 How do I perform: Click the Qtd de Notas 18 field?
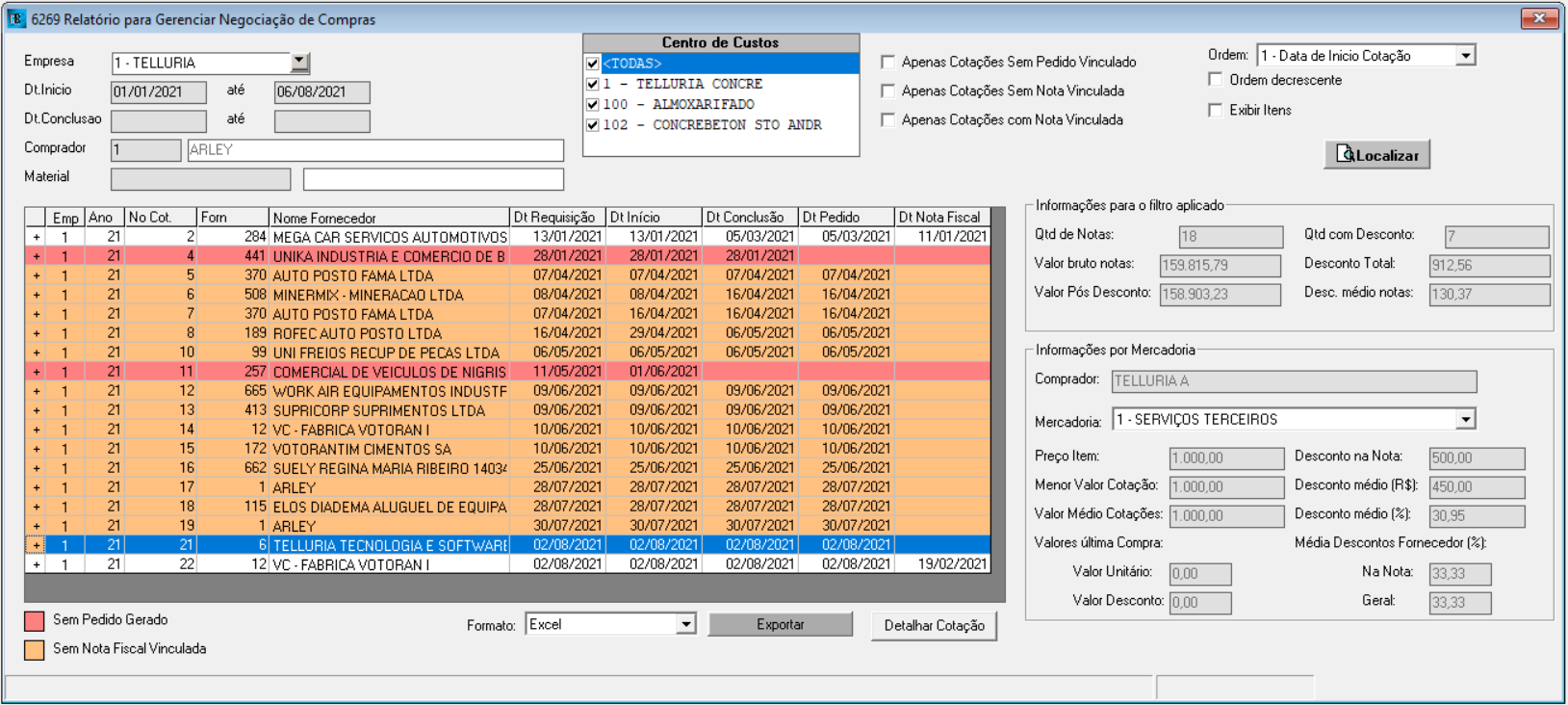coord(1230,237)
